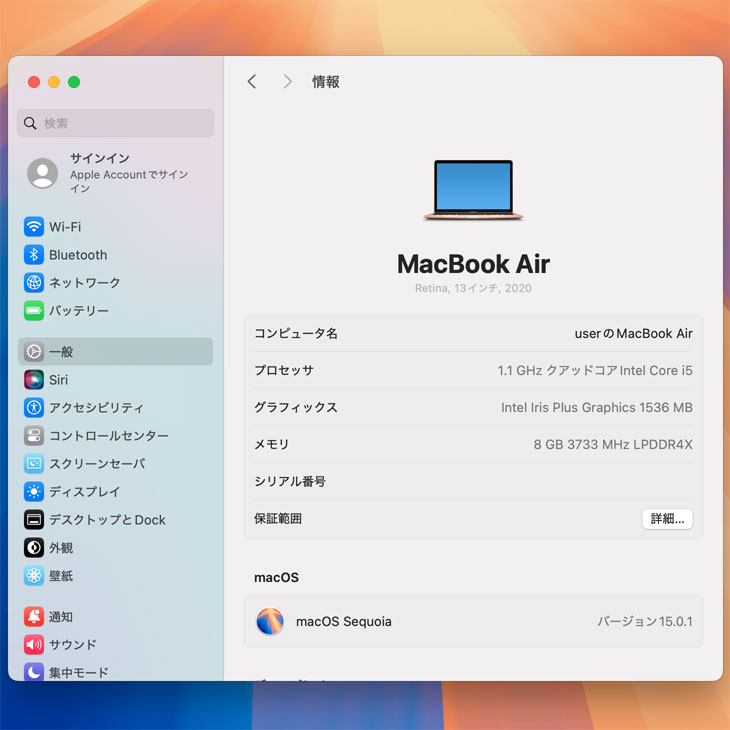The width and height of the screenshot is (730, 730).
Task: Click the 検索 search field
Action: point(116,123)
